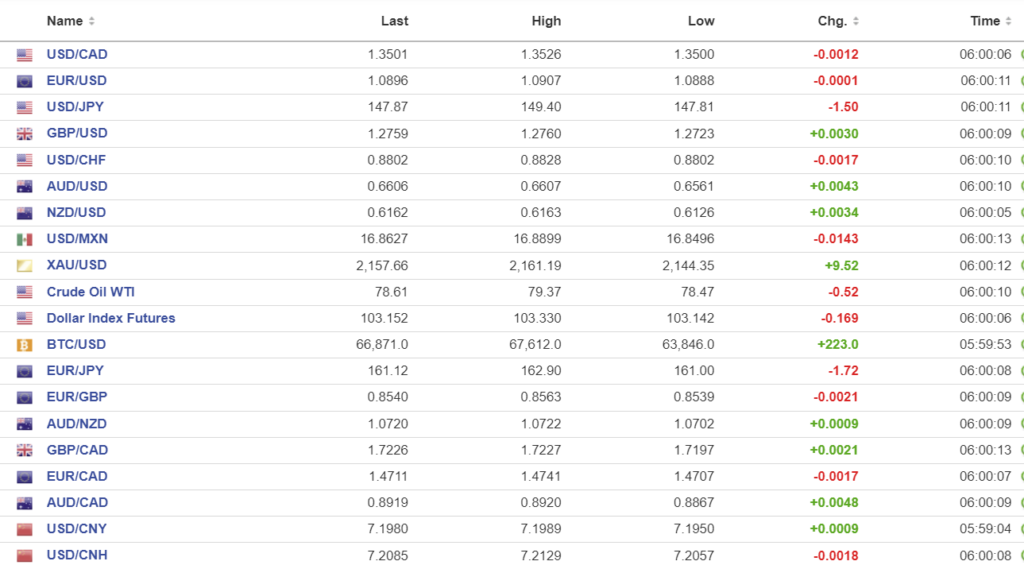Click the Last column header
This screenshot has width=1024, height=565.
point(394,21)
